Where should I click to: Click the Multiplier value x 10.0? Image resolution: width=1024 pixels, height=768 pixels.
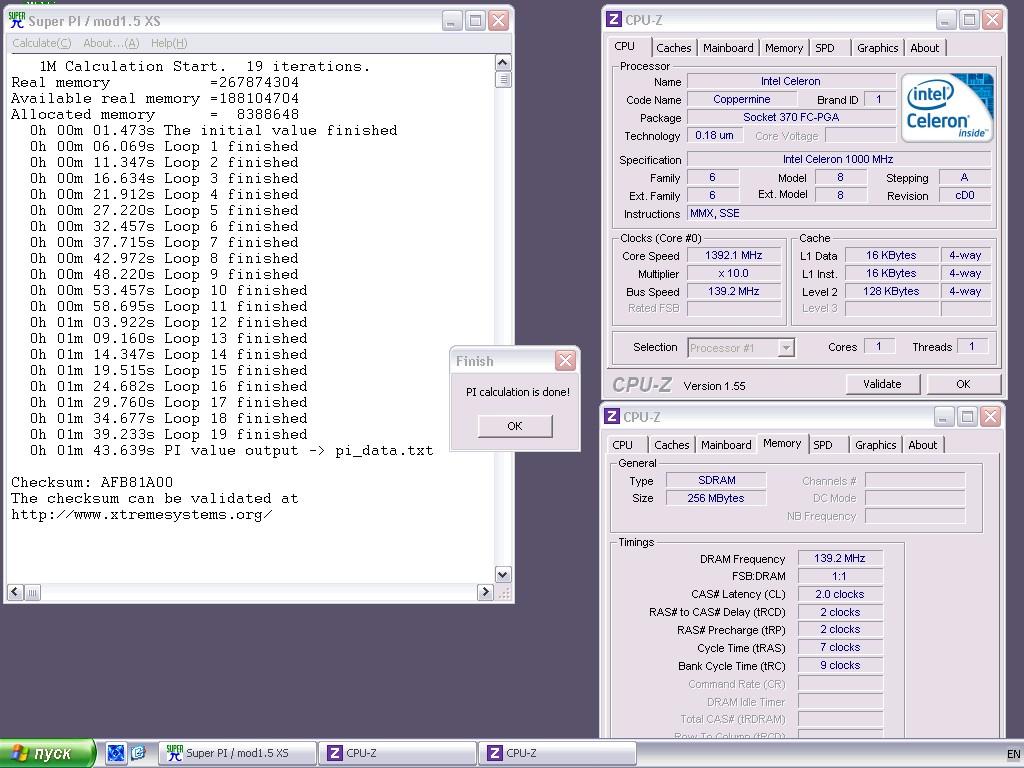click(x=733, y=274)
